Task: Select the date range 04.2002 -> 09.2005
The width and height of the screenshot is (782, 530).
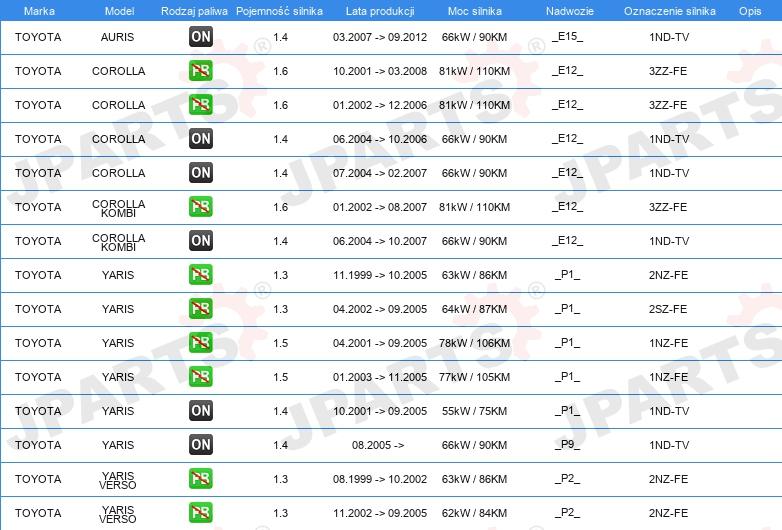Action: [380, 309]
